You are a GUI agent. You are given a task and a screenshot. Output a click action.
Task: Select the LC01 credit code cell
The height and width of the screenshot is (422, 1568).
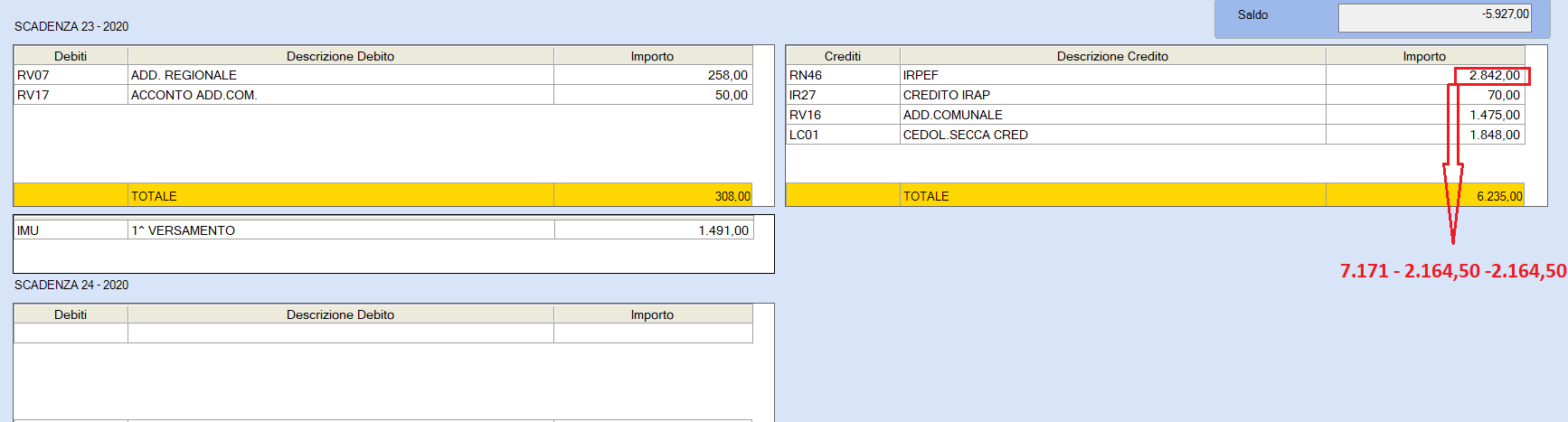(x=843, y=135)
